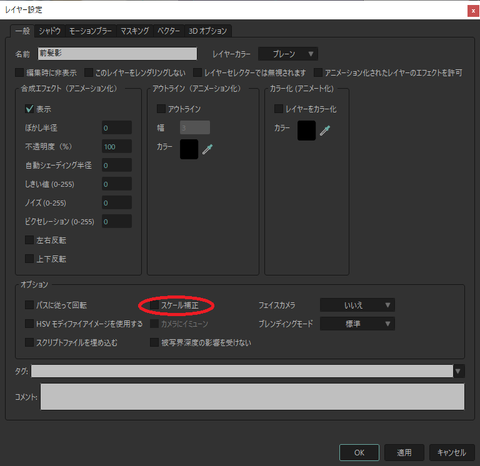Image resolution: width=480 pixels, height=466 pixels.
Task: Click the 自動シェーディング半径 value field
Action: pos(117,165)
